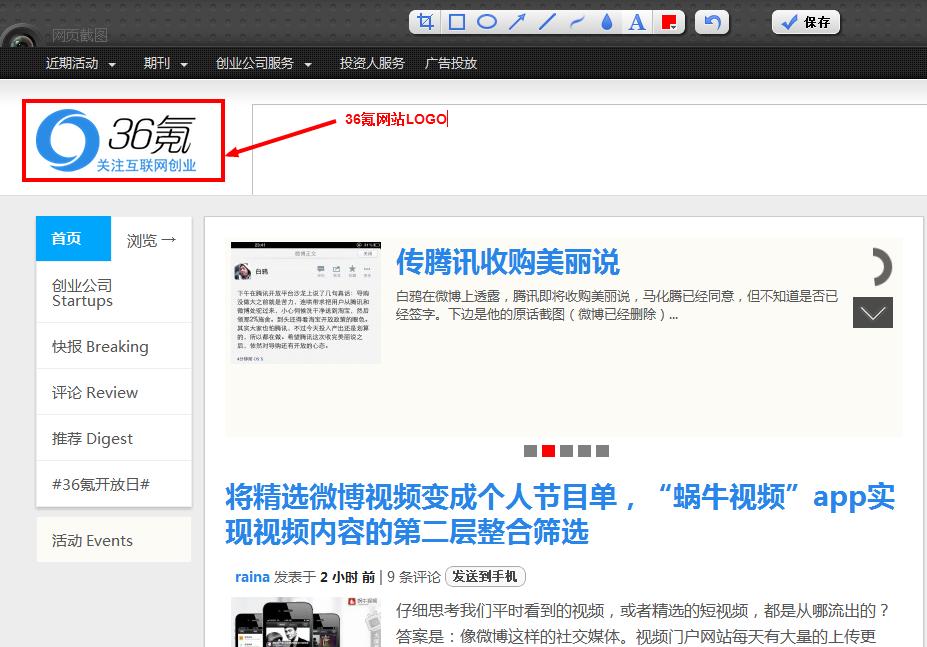Open the 期刊 dropdown menu
Screen dimensions: 927x647
click(x=166, y=63)
